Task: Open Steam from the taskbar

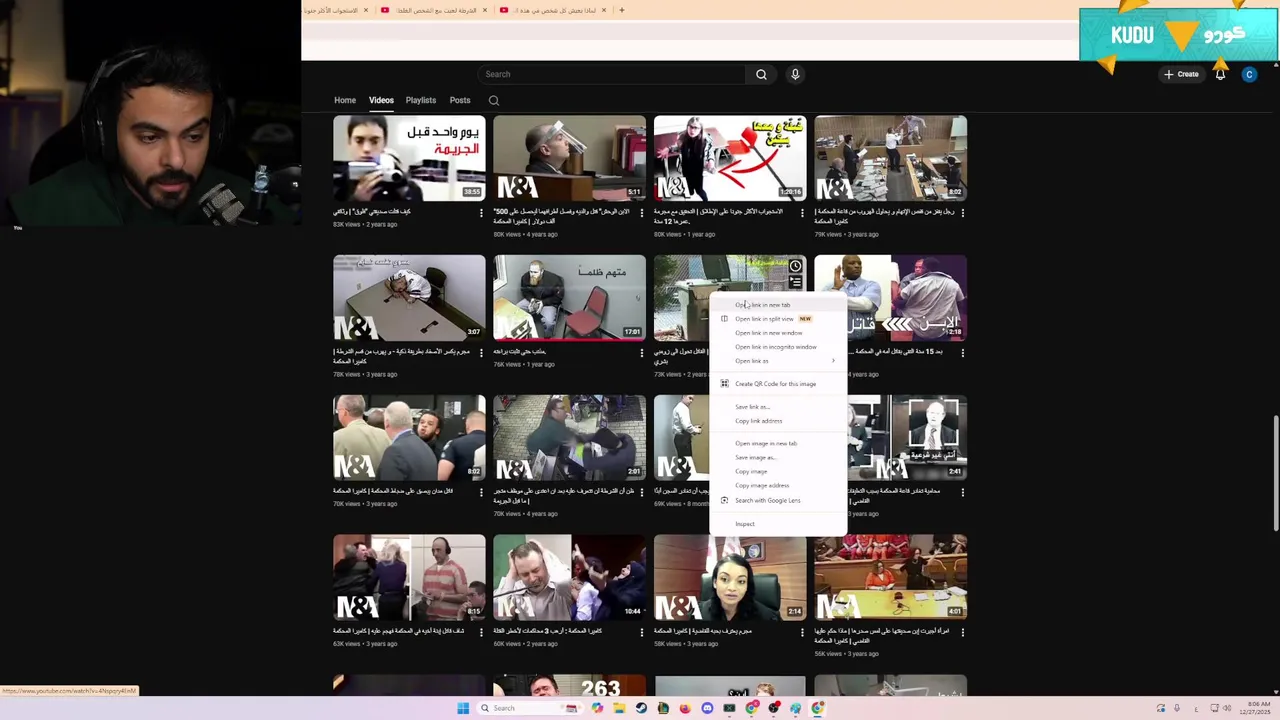Action: [641, 708]
